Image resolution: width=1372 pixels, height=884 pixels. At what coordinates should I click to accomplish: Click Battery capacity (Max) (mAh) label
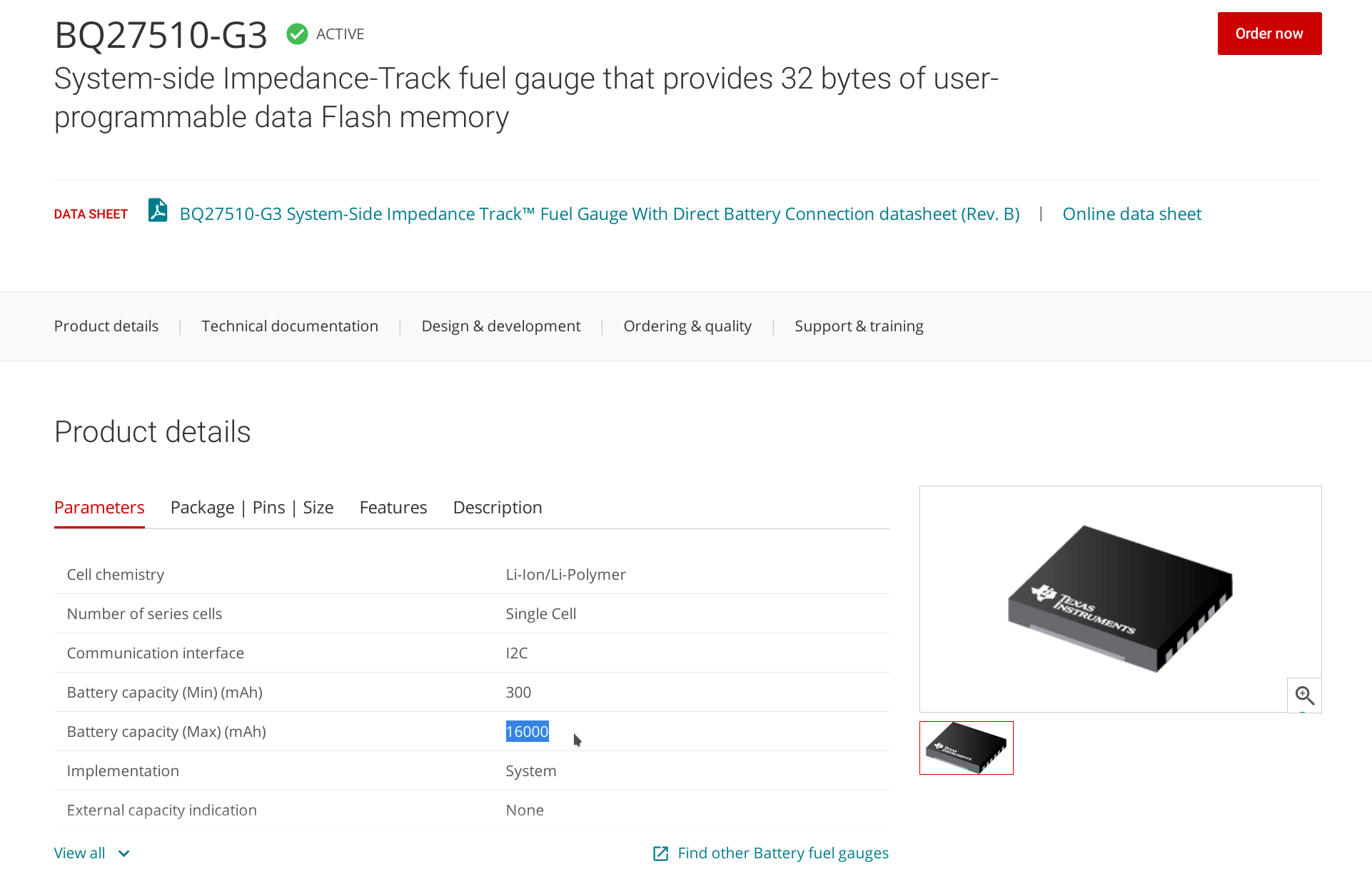tap(166, 732)
